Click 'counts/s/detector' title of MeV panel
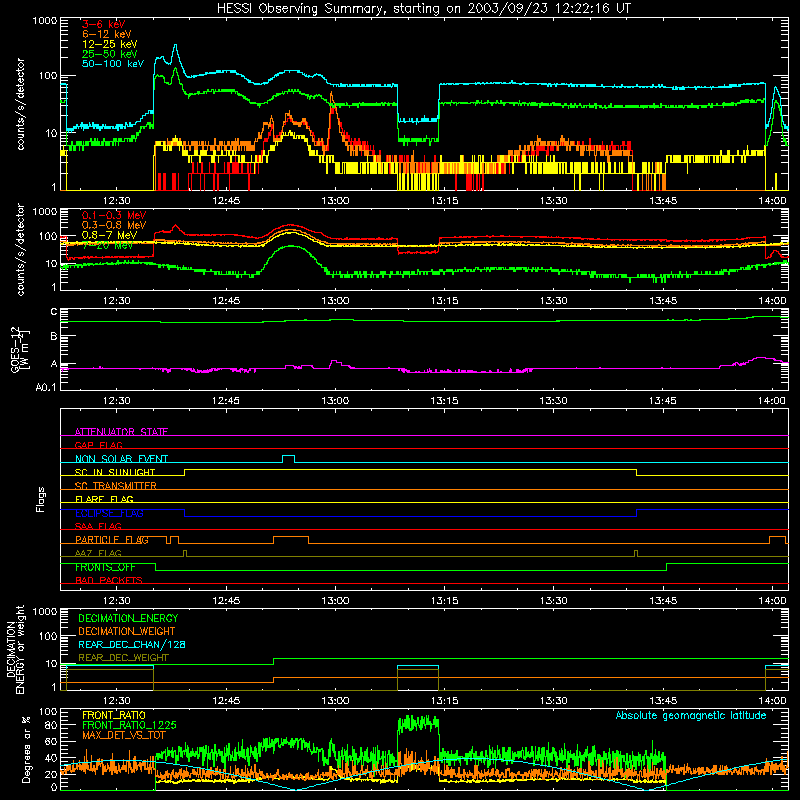 [x=20, y=249]
